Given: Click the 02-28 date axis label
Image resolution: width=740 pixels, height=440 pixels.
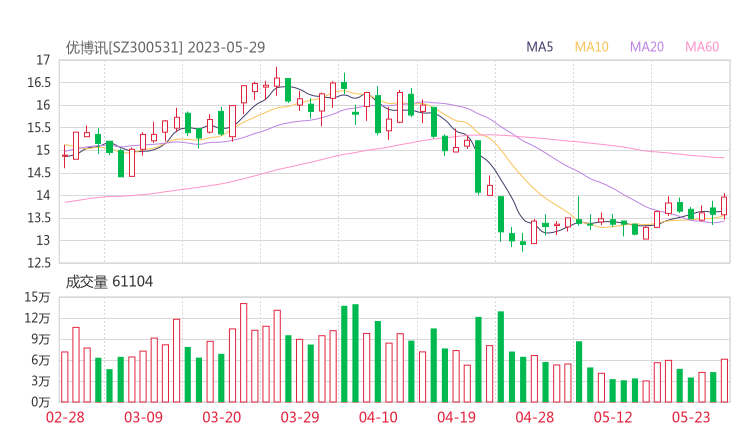Looking at the screenshot, I should [x=65, y=417].
